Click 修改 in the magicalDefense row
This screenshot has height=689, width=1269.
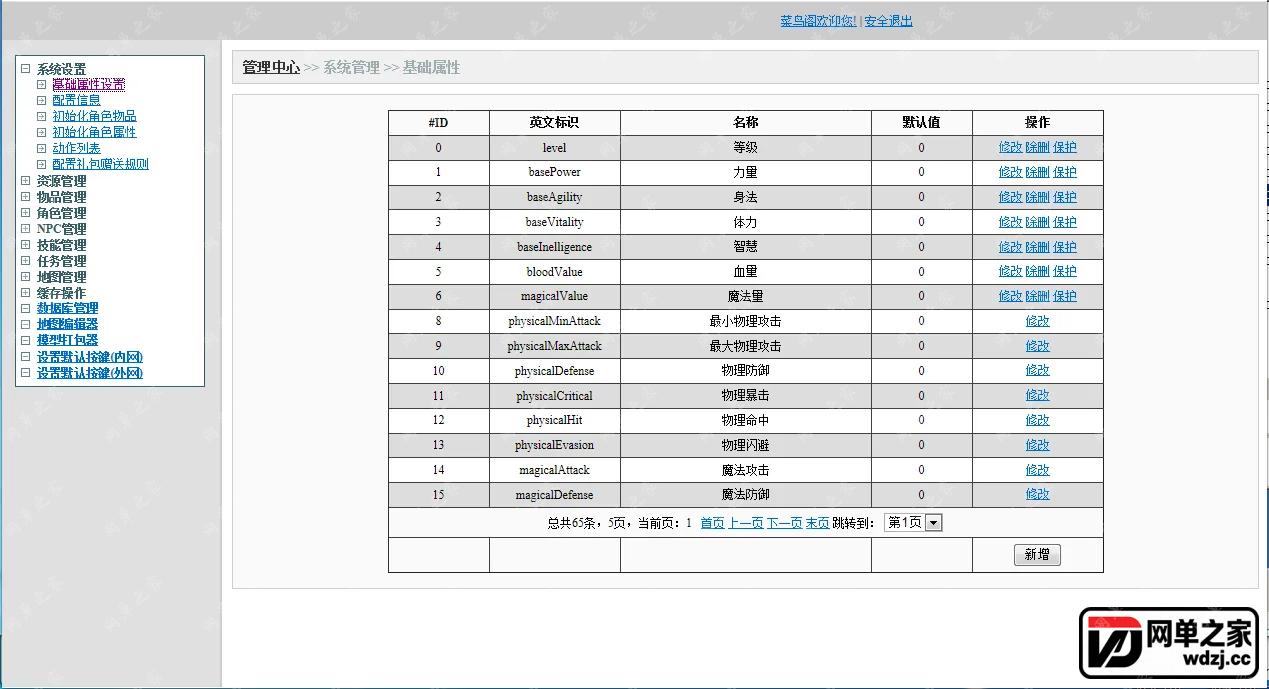[1037, 494]
